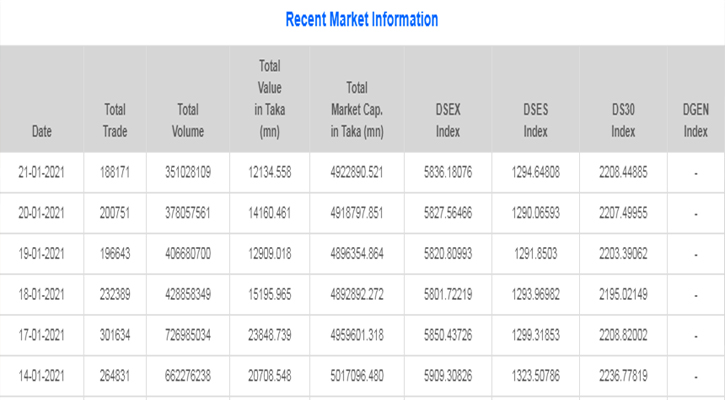The image size is (725, 400).
Task: Click the DGEN Index column header
Action: [x=695, y=120]
